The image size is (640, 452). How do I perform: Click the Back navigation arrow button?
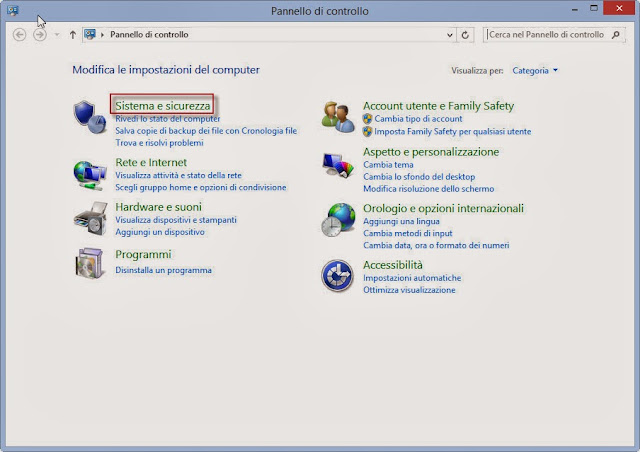[19, 34]
